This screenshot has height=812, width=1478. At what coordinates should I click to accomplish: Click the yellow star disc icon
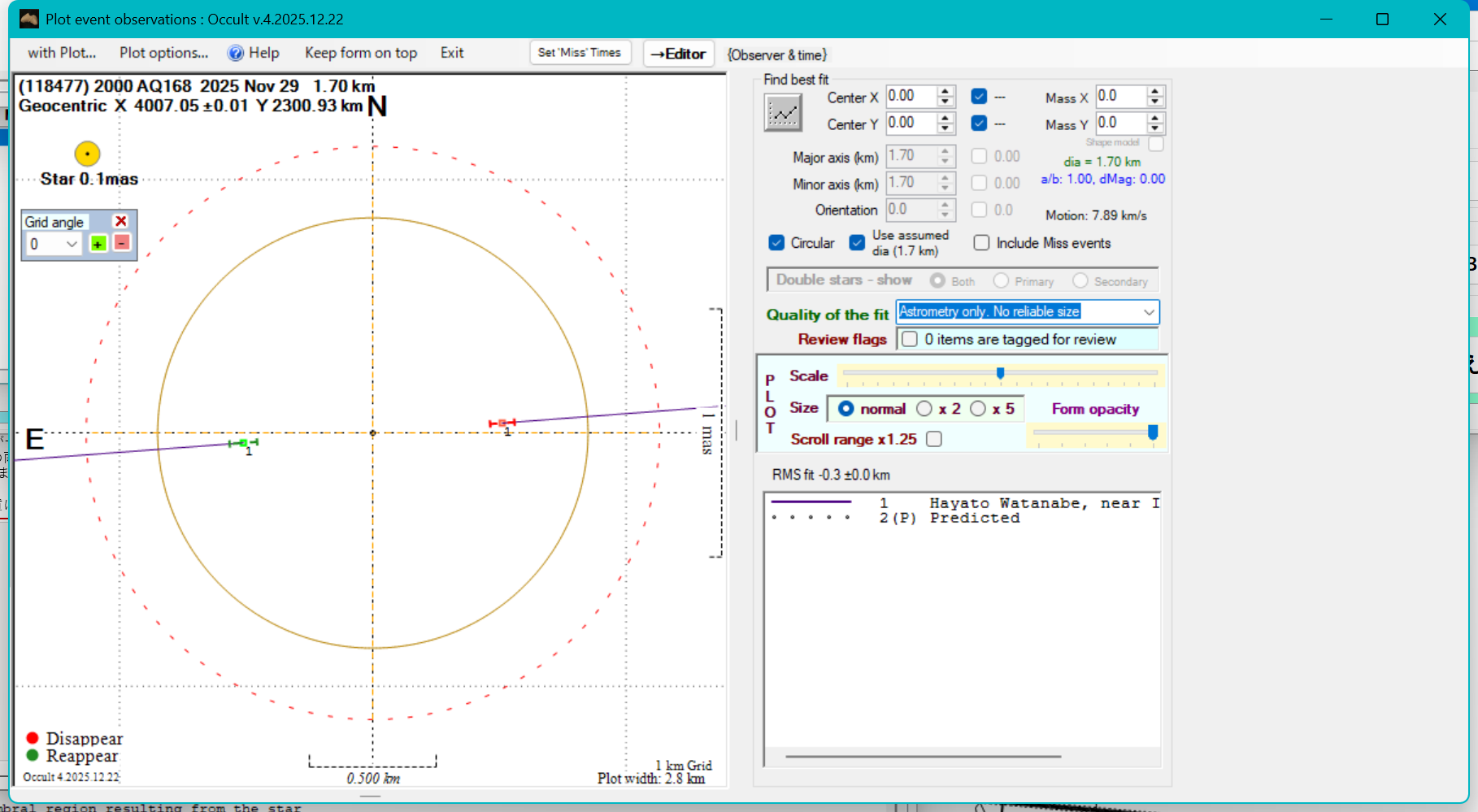pos(87,154)
